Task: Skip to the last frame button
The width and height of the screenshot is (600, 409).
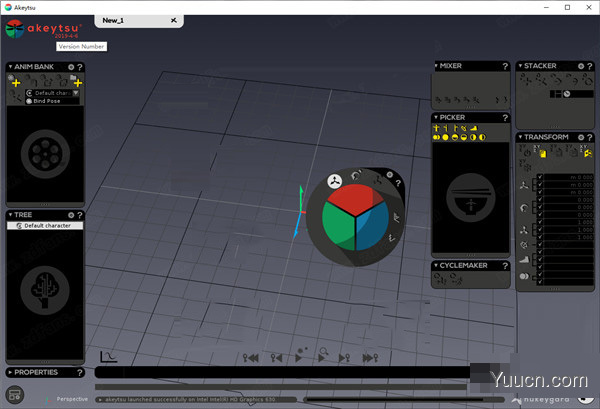Action: point(370,357)
